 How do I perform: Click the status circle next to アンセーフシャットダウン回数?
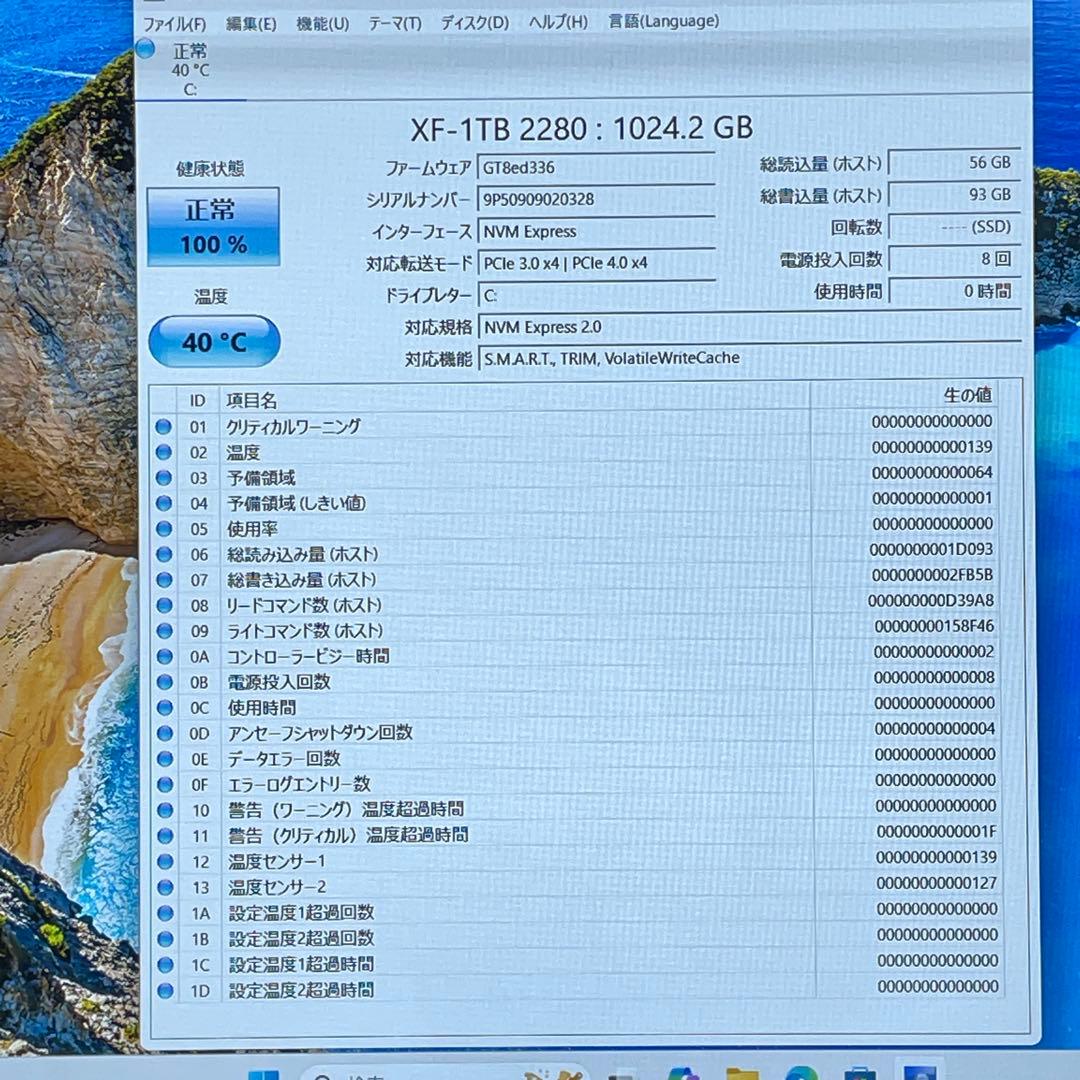point(163,733)
